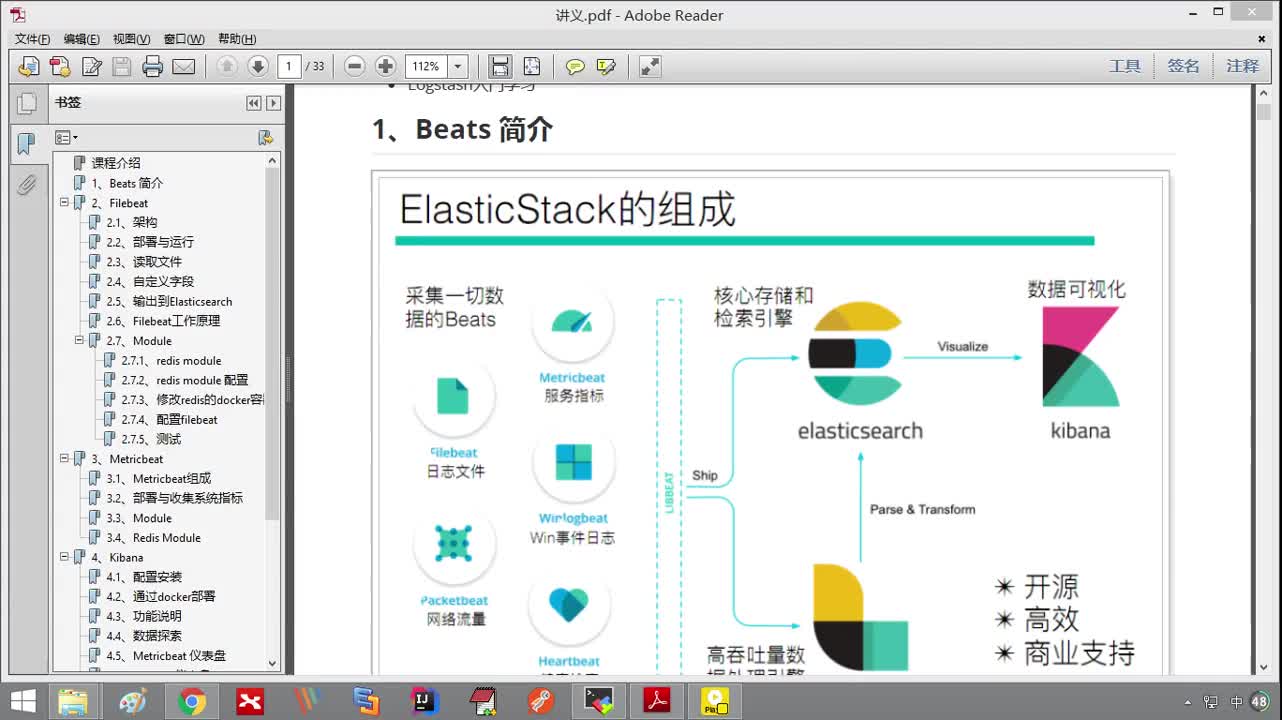Select the 4.5、Metricbeat 仪表盘 bookmark
The width and height of the screenshot is (1282, 720).
click(166, 656)
